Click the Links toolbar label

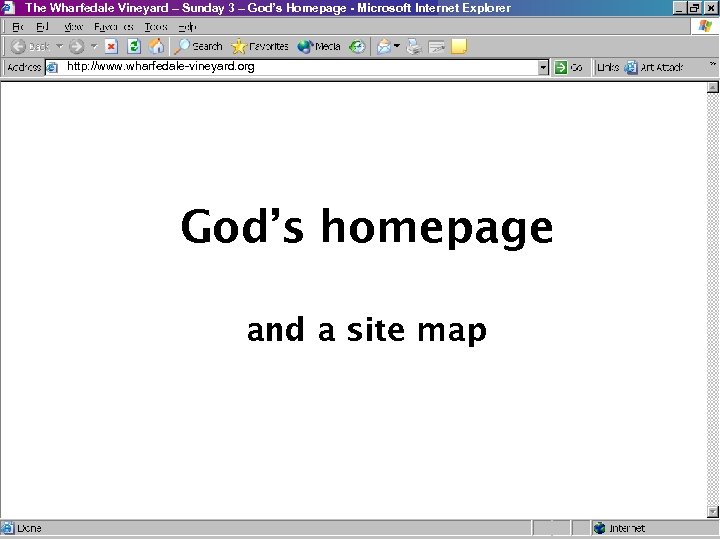(608, 68)
